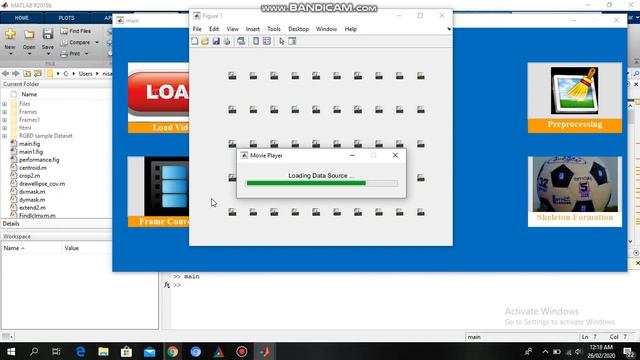Open the Print dropdown arrow in toolstrip
Viewport: 640px width, 360px height.
(87, 53)
